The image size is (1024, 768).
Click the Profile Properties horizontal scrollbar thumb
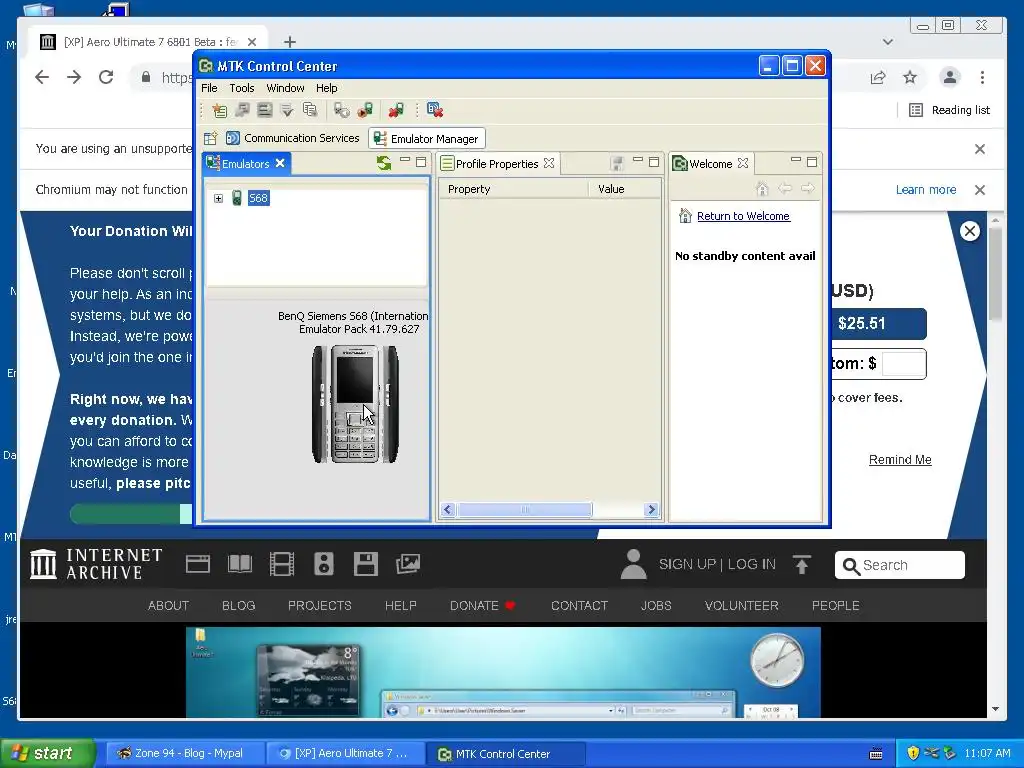(524, 509)
